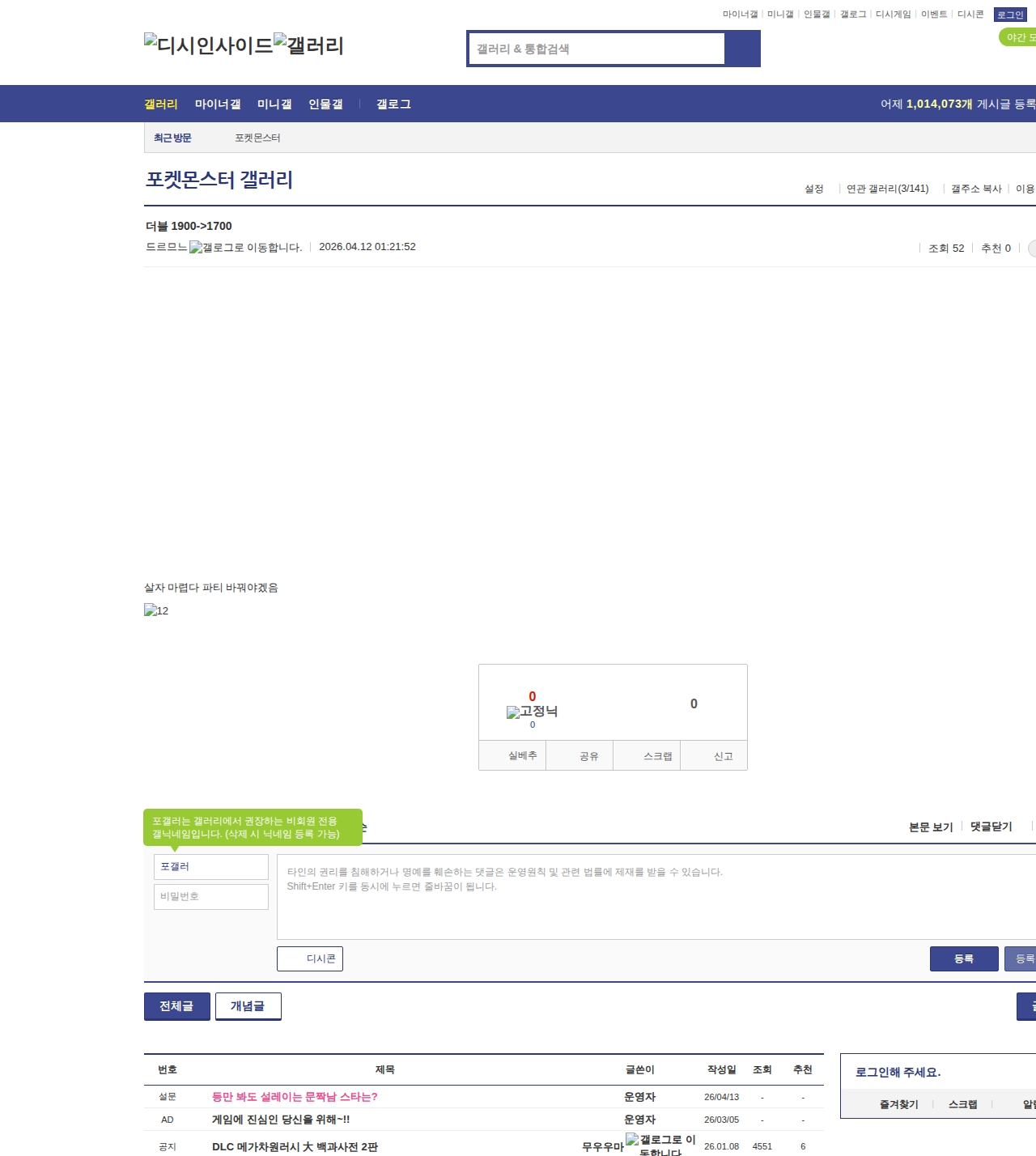This screenshot has width=1036, height=1156.
Task: Focus the 갤러리 & 통합검색 search field
Action: [597, 49]
